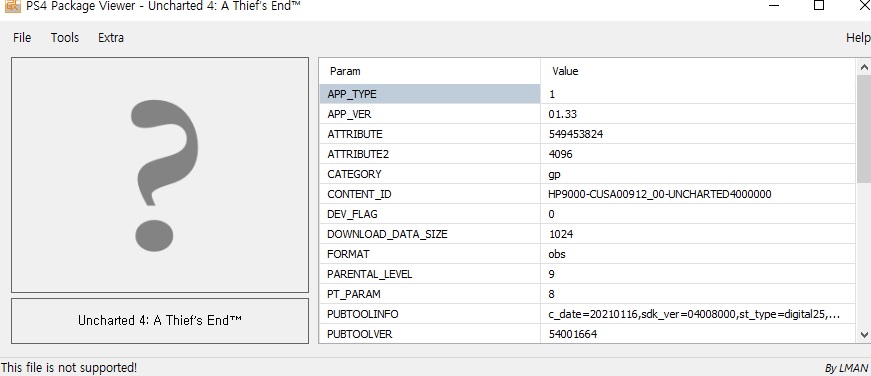This screenshot has width=871, height=376.
Task: Click the vertical scrollbar thumb
Action: [x=864, y=129]
